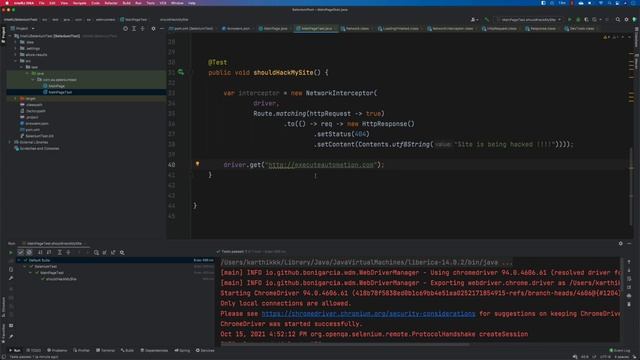Open chromedriver security-considerations link in console
Image resolution: width=640 pixels, height=360 pixels.
pos(368,313)
